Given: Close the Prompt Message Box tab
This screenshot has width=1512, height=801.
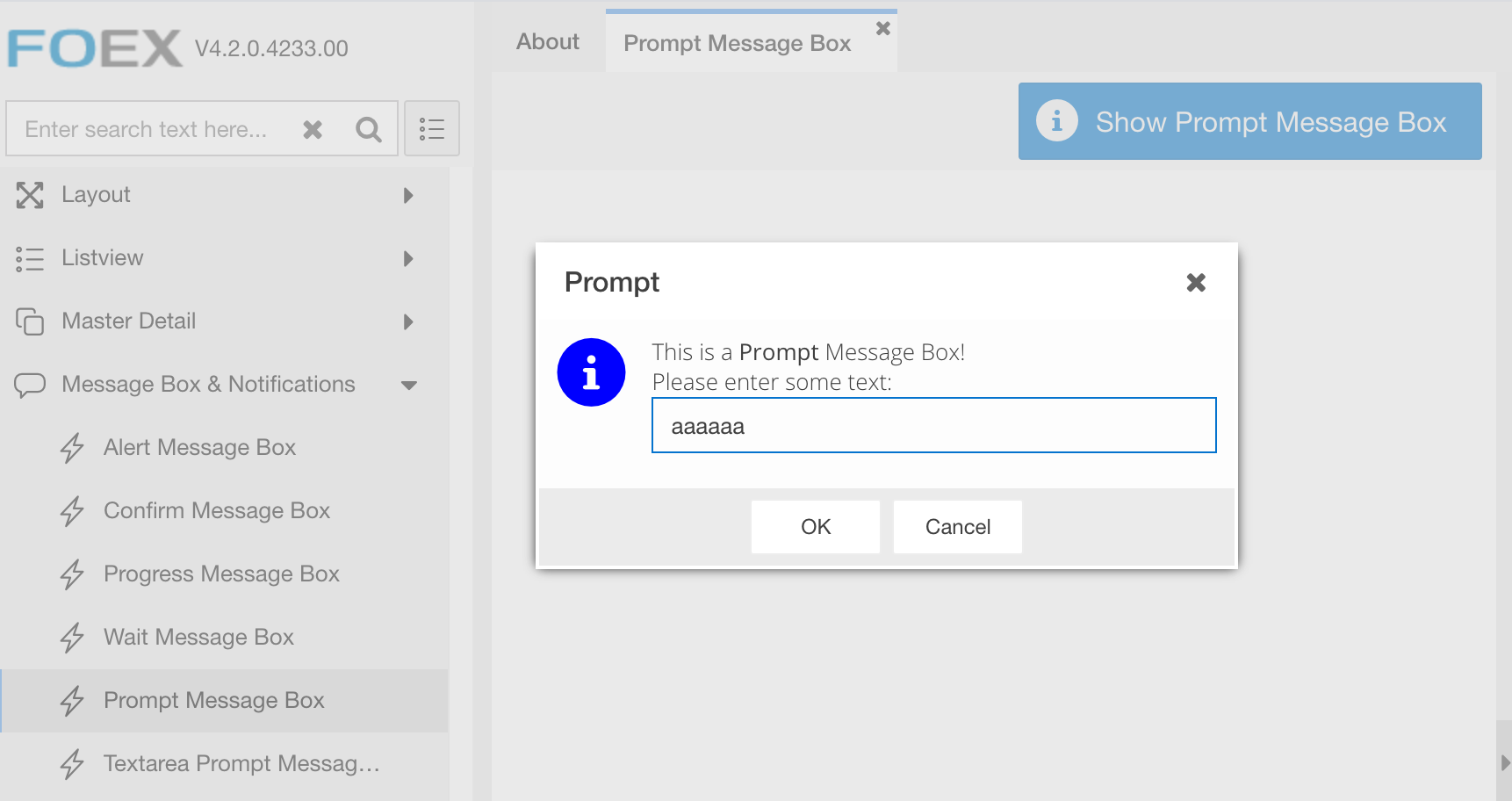Looking at the screenshot, I should [882, 27].
